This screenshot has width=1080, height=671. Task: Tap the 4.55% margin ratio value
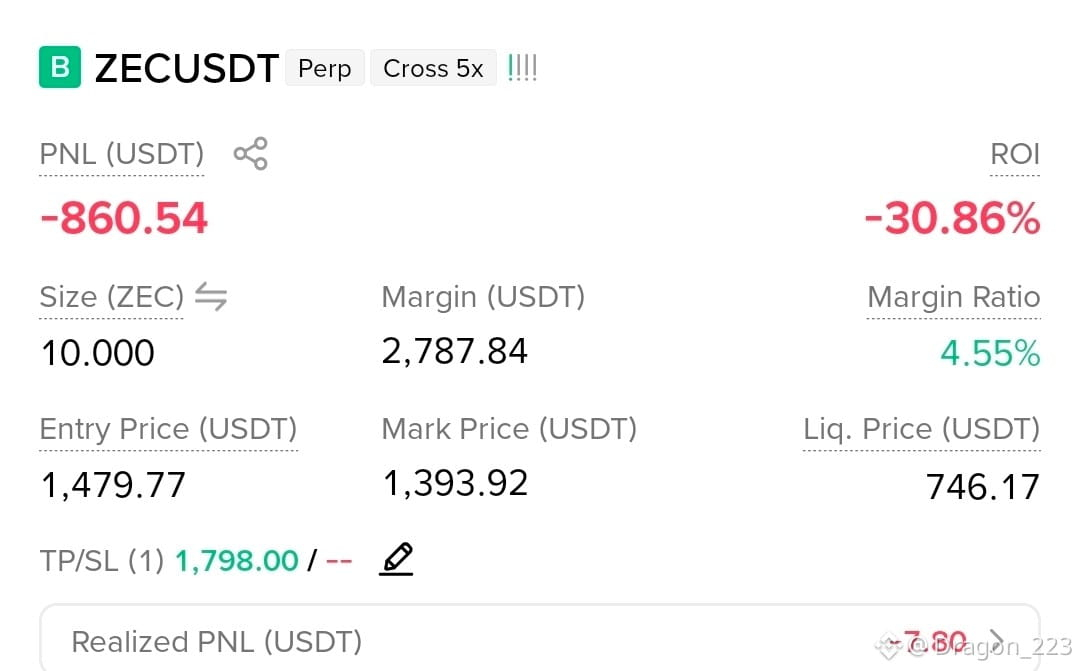pos(990,353)
